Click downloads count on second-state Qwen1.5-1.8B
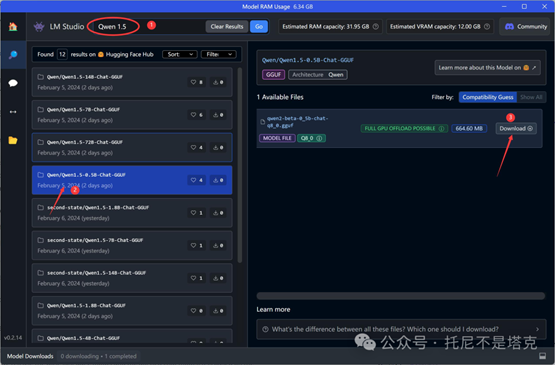This screenshot has width=555, height=365. [x=218, y=213]
